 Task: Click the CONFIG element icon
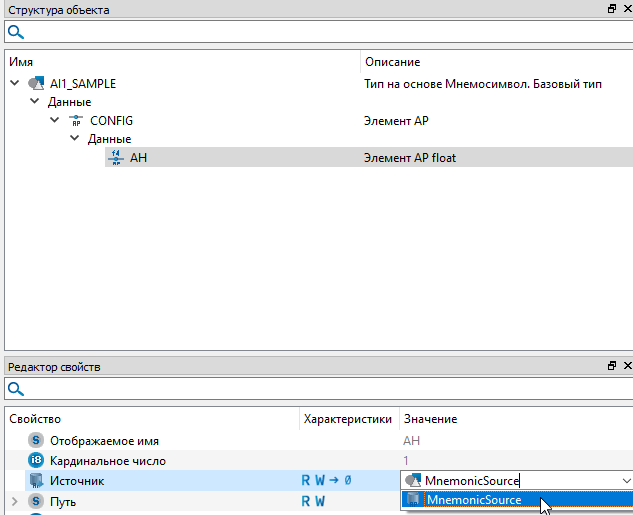click(75, 121)
